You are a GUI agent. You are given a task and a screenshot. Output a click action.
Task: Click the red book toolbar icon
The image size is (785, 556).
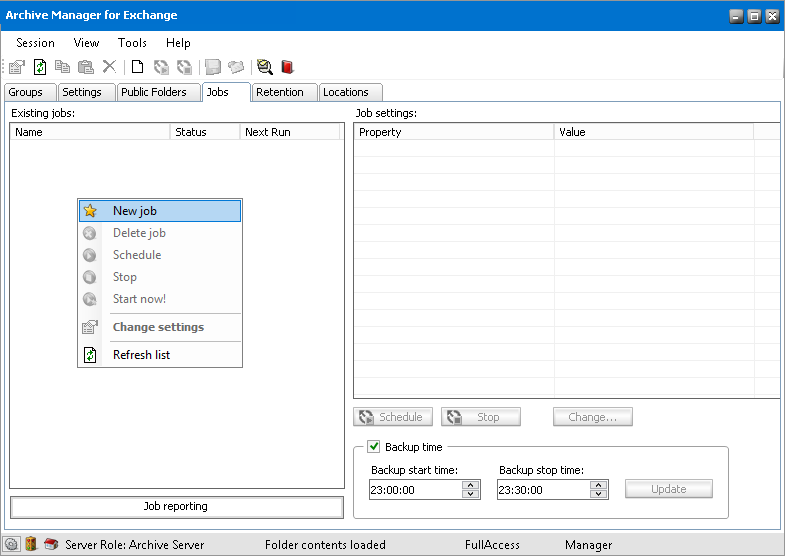coord(287,67)
